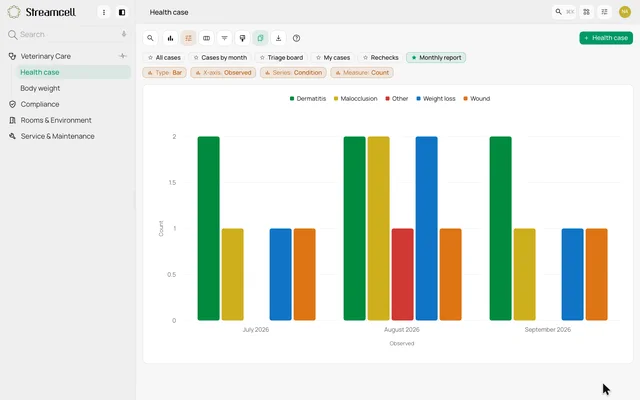
Task: Click the blue Weight loss bar in August 2026
Action: tap(427, 228)
